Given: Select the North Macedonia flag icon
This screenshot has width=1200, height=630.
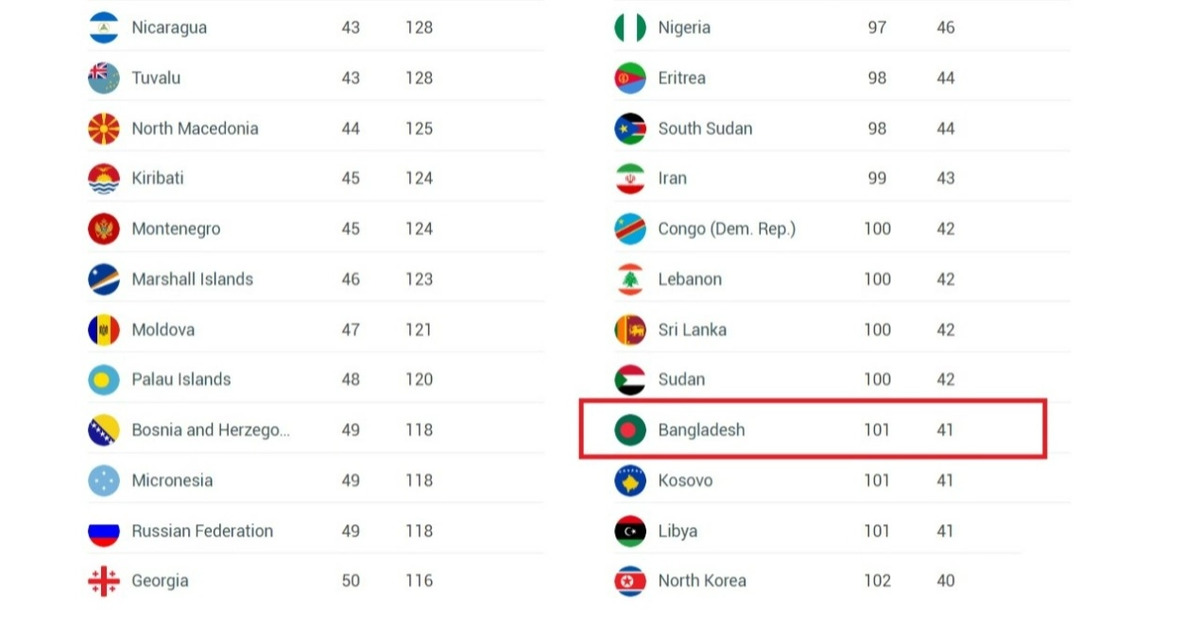Looking at the screenshot, I should tap(104, 128).
